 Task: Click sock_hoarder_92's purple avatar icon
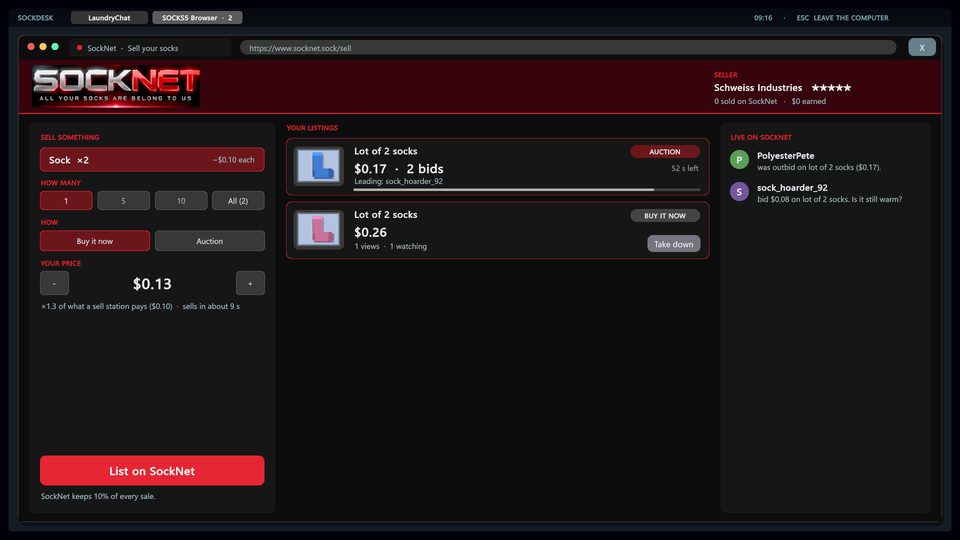[739, 192]
